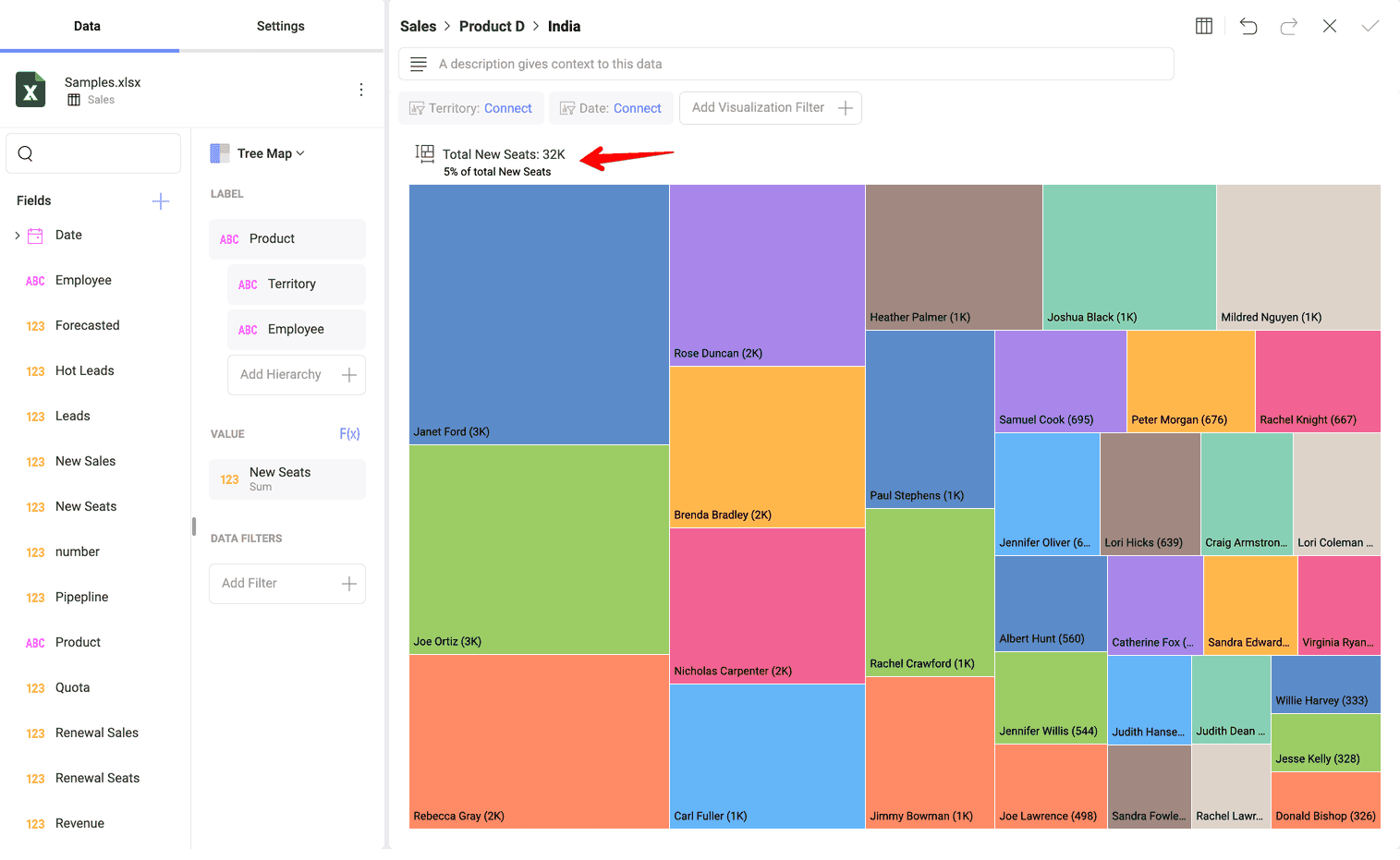The image size is (1400, 860).
Task: Click the Janet Ford (3K) tile
Action: point(539,314)
